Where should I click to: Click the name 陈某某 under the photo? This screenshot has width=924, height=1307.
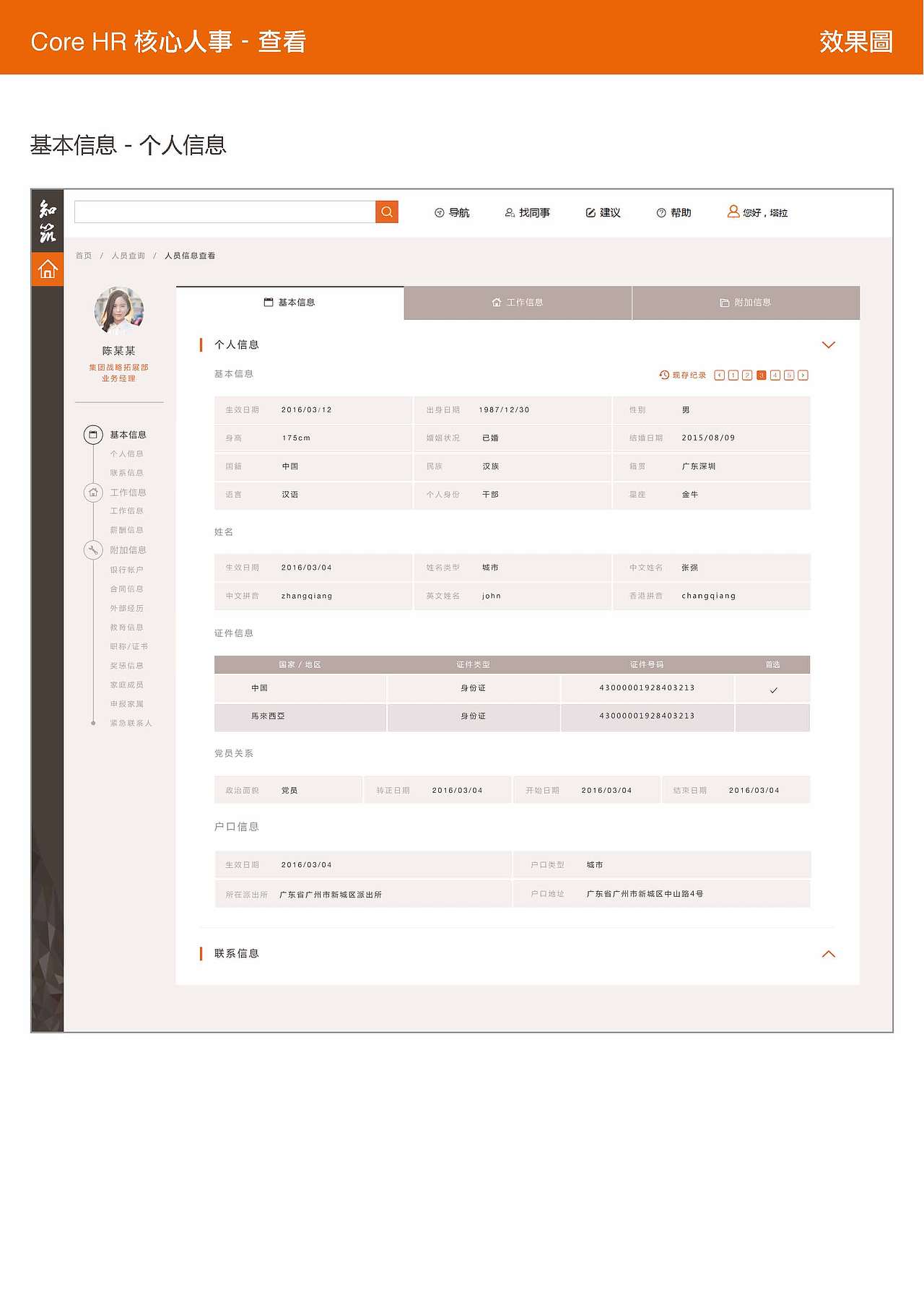coord(119,351)
